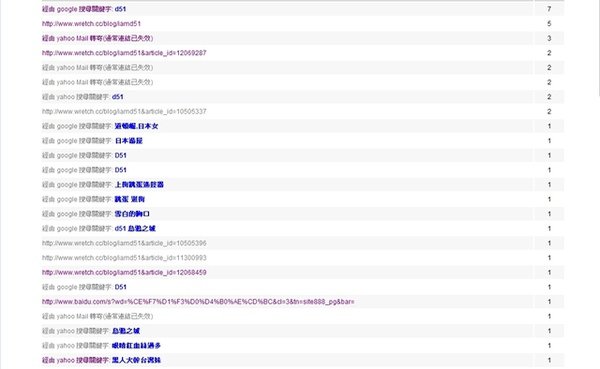Open the wretch.cc/blog/iamd51 homepage link
Image resolution: width=600 pixels, height=369 pixels.
point(91,24)
